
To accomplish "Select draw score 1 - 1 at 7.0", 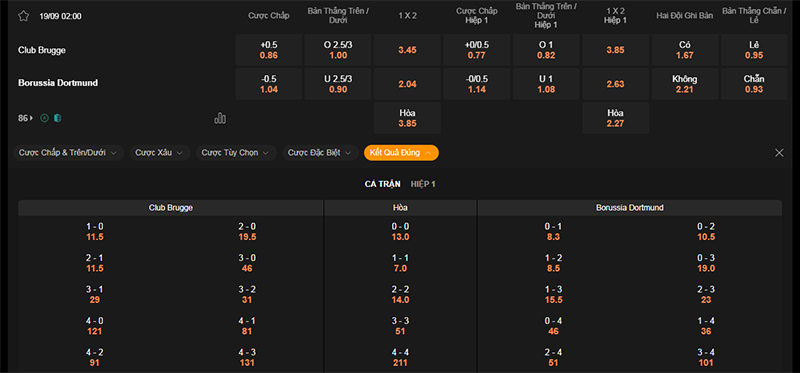I will click(x=401, y=263).
